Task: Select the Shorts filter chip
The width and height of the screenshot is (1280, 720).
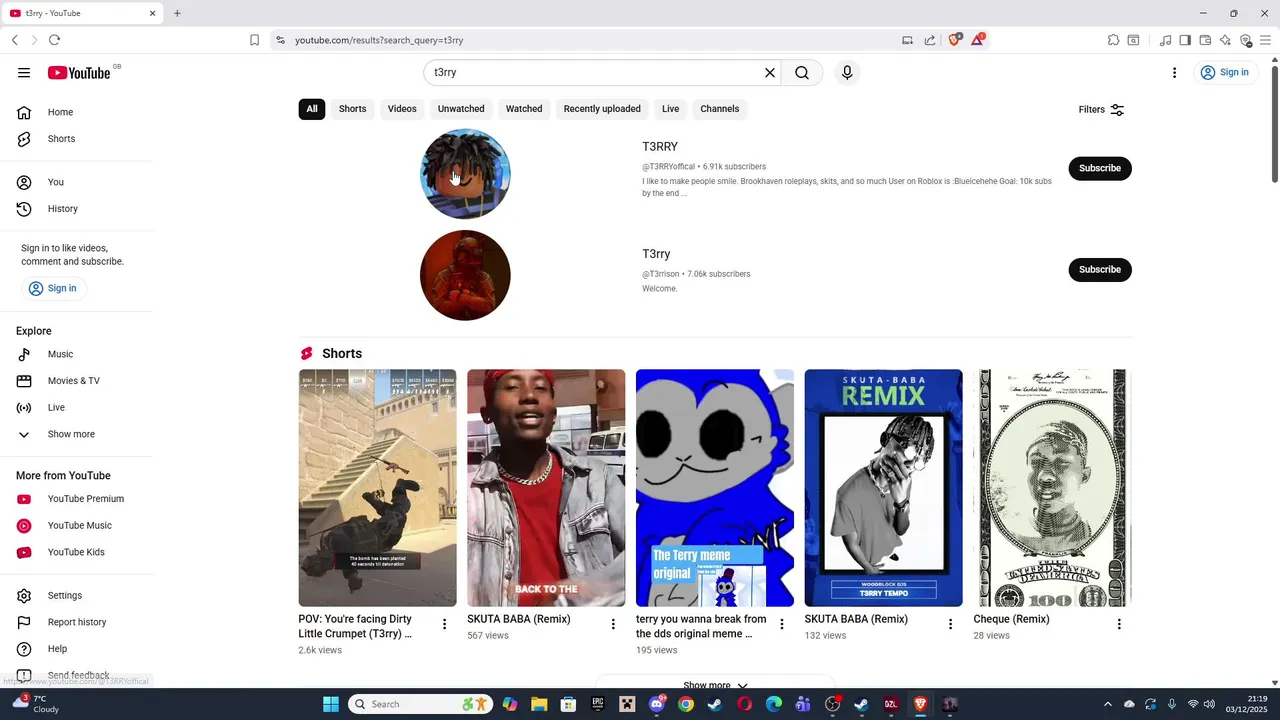Action: coord(352,109)
